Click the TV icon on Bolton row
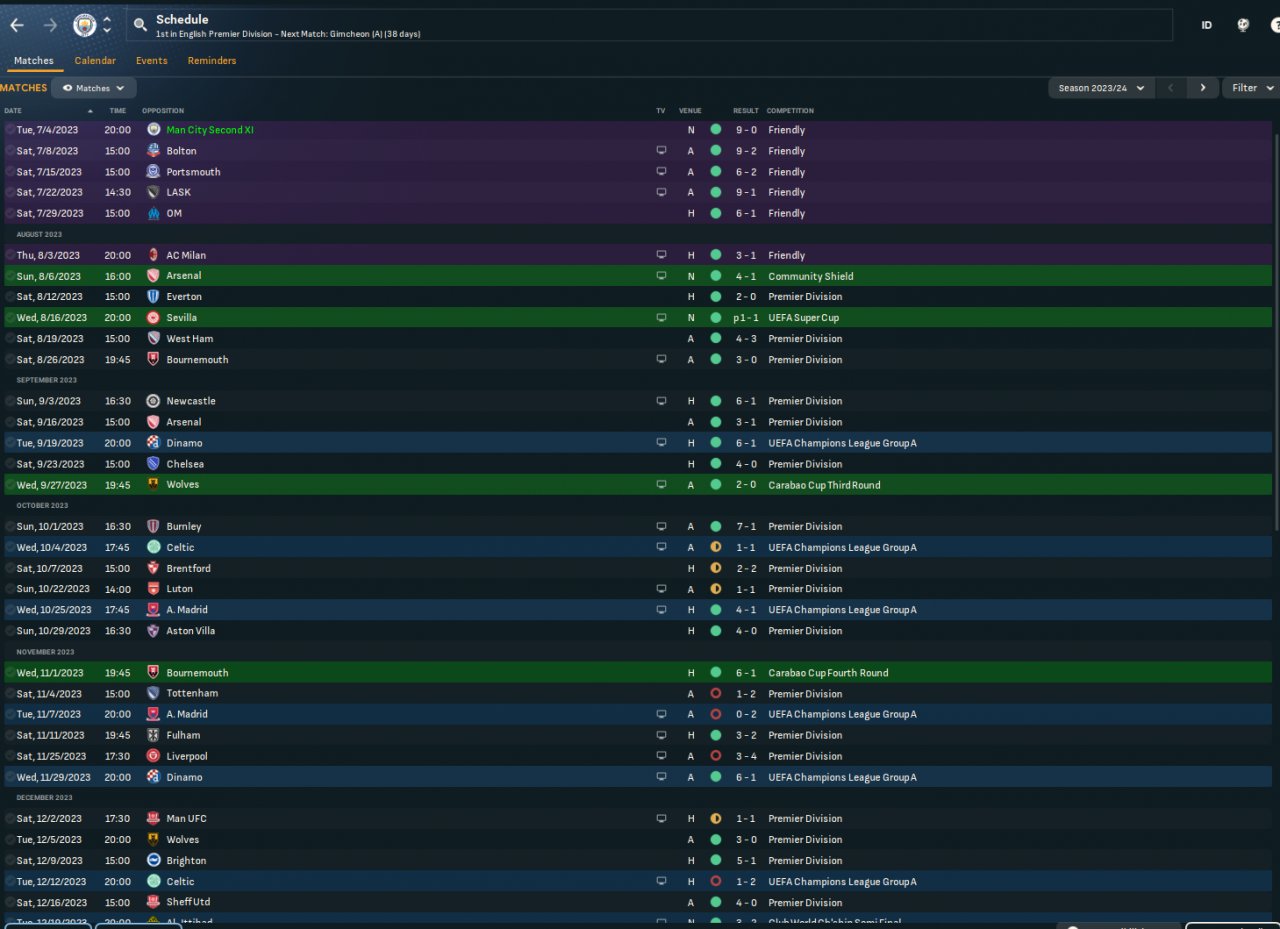The height and width of the screenshot is (929, 1280). (660, 151)
